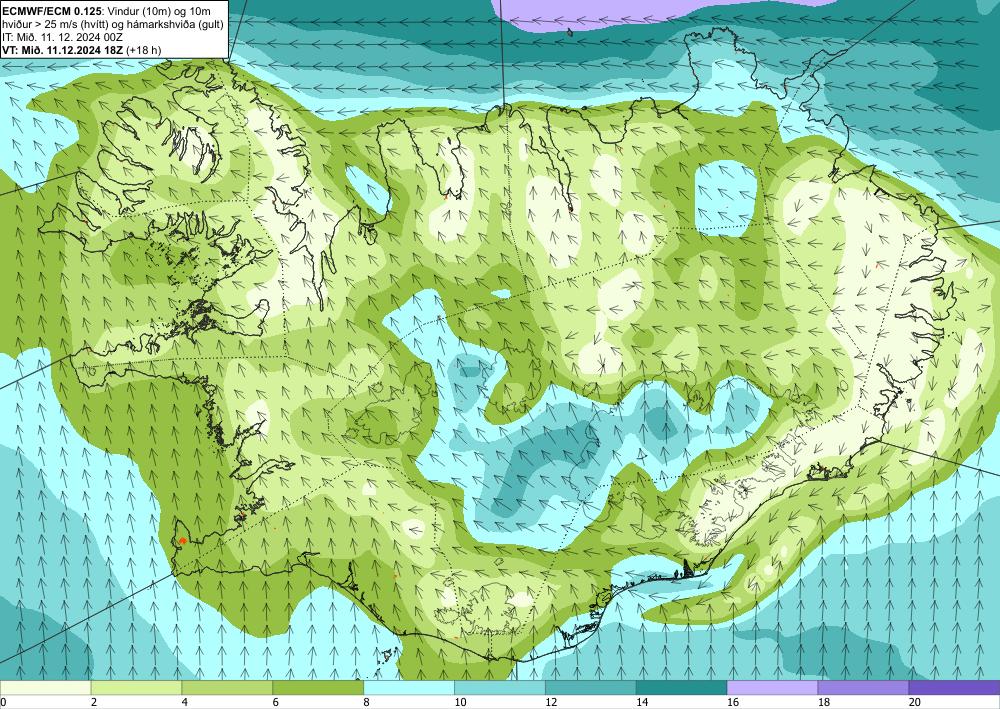Select the dark purple above-20 m/s legend swatch
The image size is (1000, 709).
tap(954, 687)
